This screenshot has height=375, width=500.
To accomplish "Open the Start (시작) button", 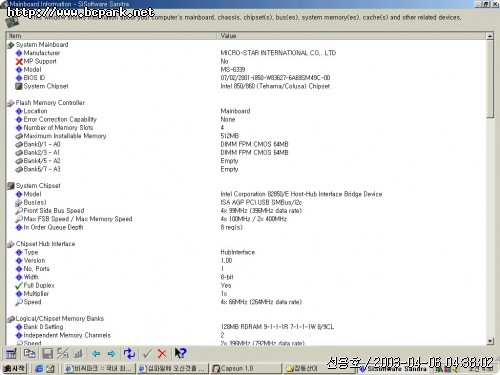I will point(14,368).
